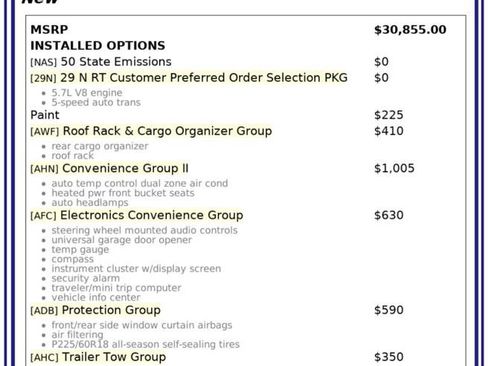Select the MSRP heading label

(x=49, y=29)
